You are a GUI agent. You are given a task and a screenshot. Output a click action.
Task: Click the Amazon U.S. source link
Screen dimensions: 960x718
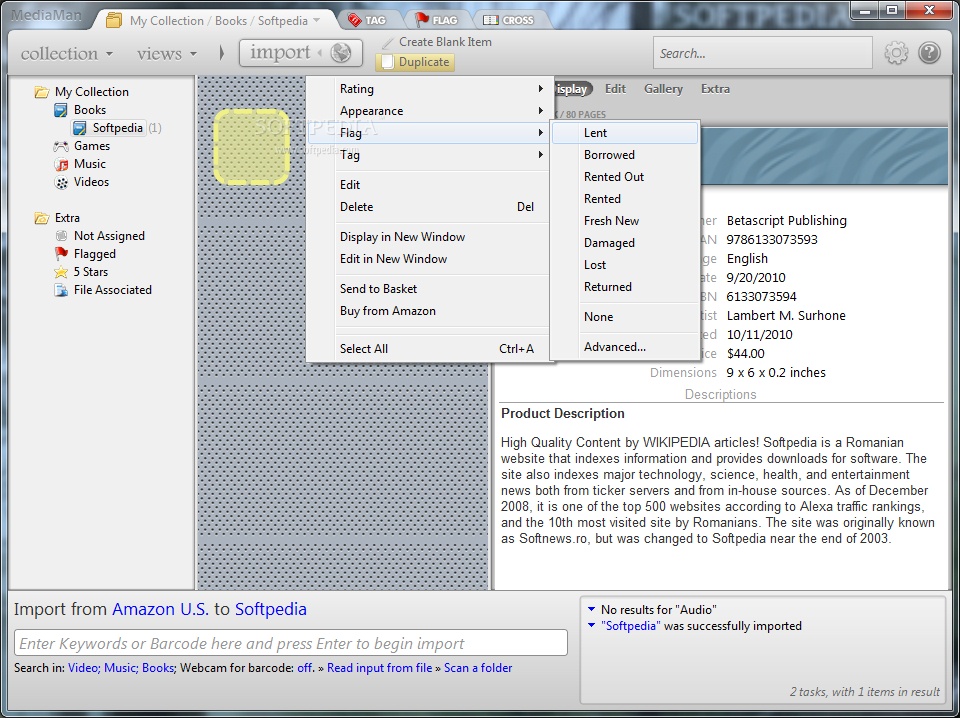pyautogui.click(x=160, y=609)
